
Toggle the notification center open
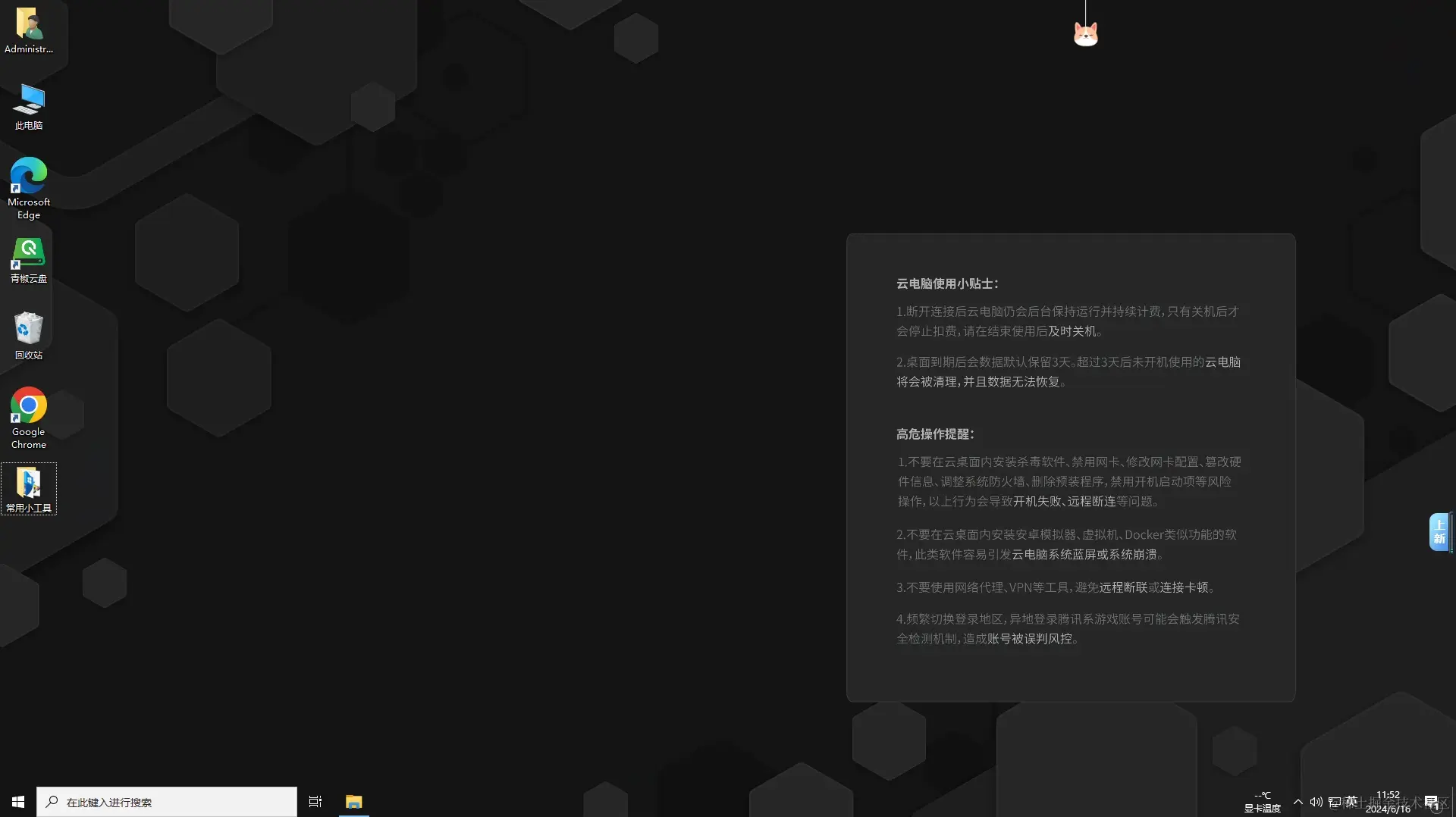1430,802
